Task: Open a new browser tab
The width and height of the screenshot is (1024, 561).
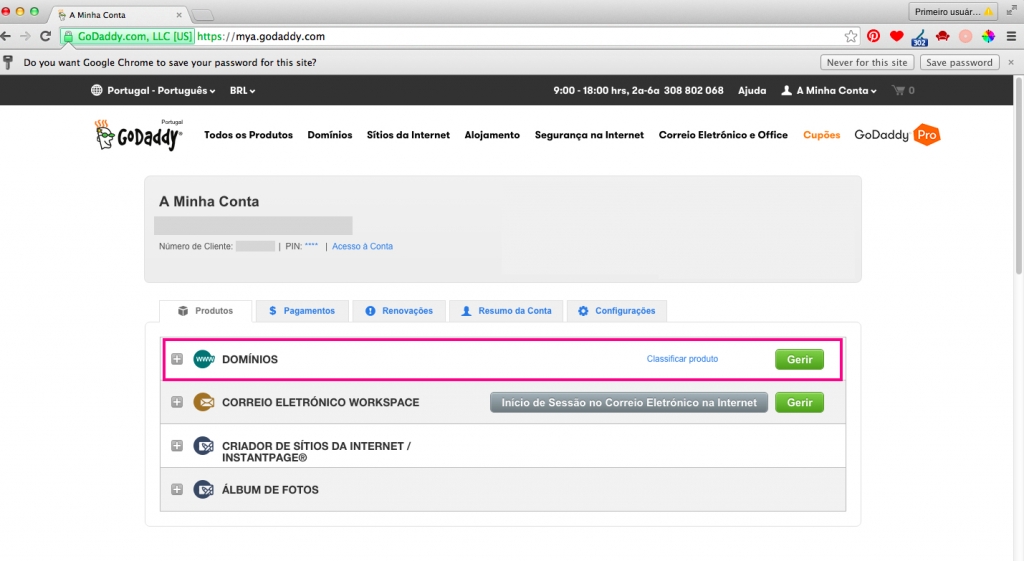Action: click(202, 14)
